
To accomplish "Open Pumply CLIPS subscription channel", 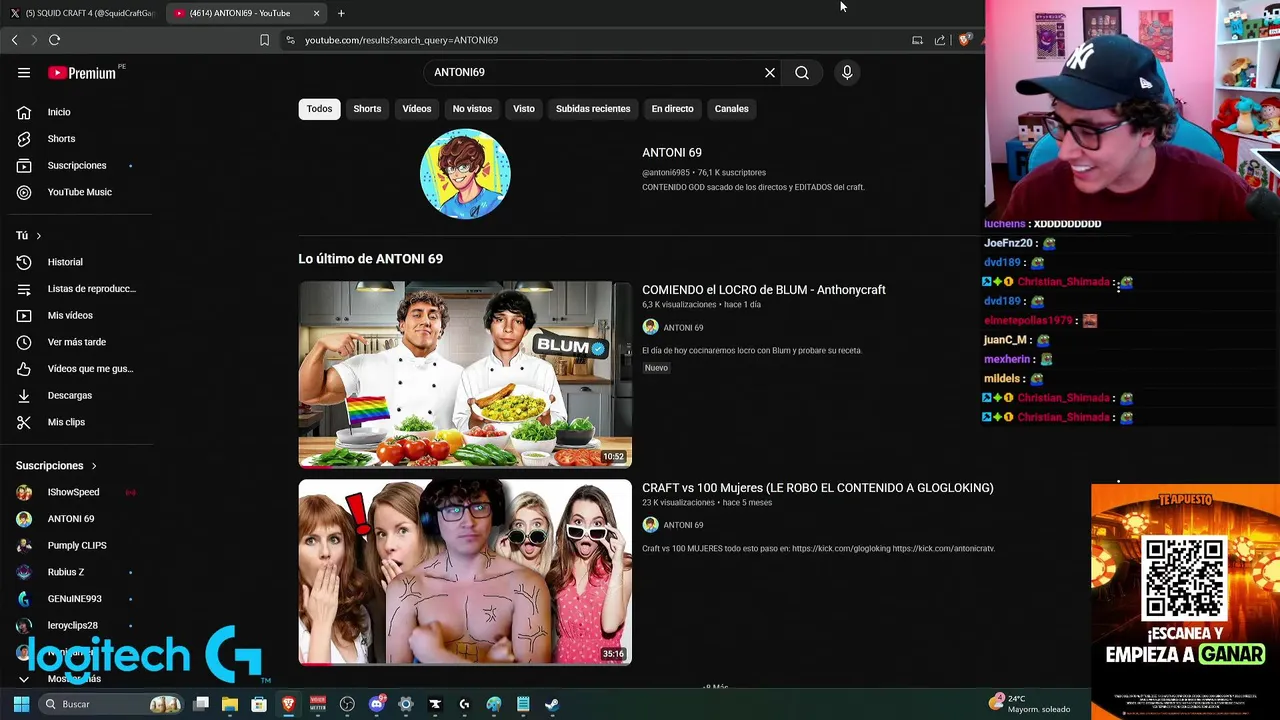I will (76, 545).
